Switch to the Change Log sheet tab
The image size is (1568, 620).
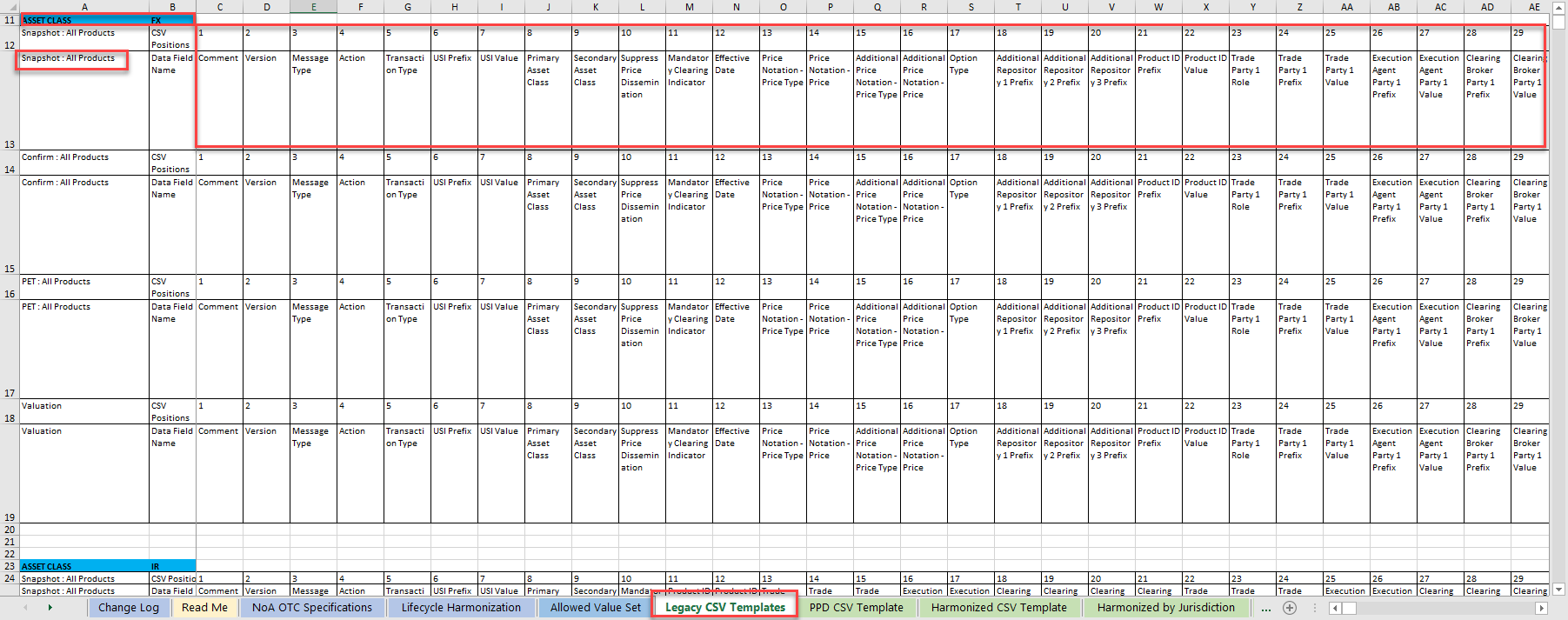129,608
